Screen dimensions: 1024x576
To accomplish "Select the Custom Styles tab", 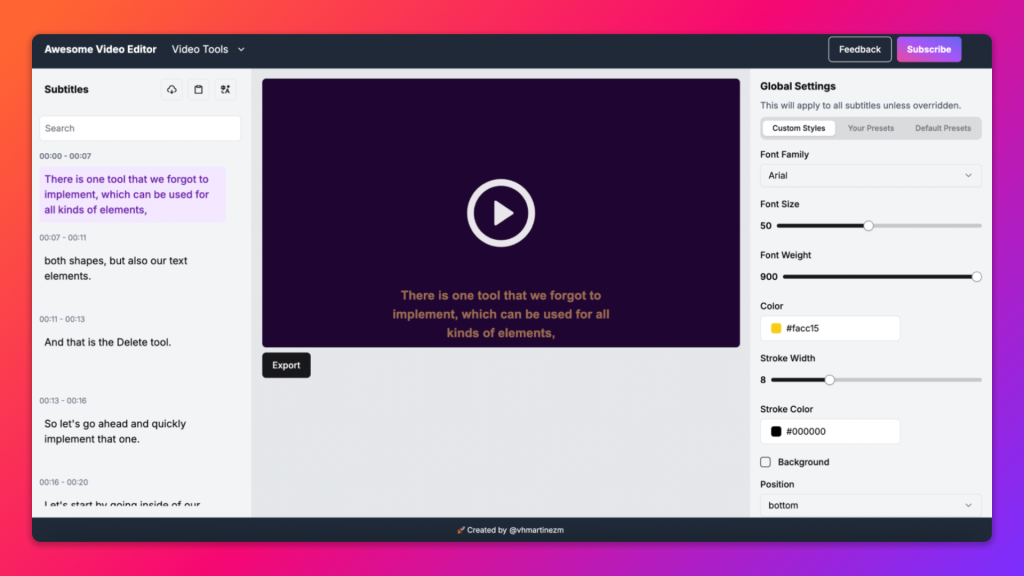I will point(798,128).
